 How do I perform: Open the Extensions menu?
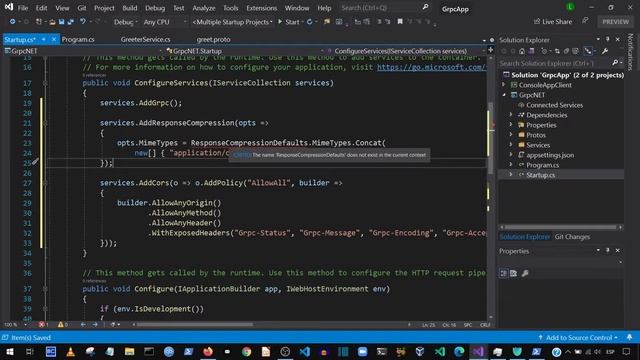click(261, 8)
